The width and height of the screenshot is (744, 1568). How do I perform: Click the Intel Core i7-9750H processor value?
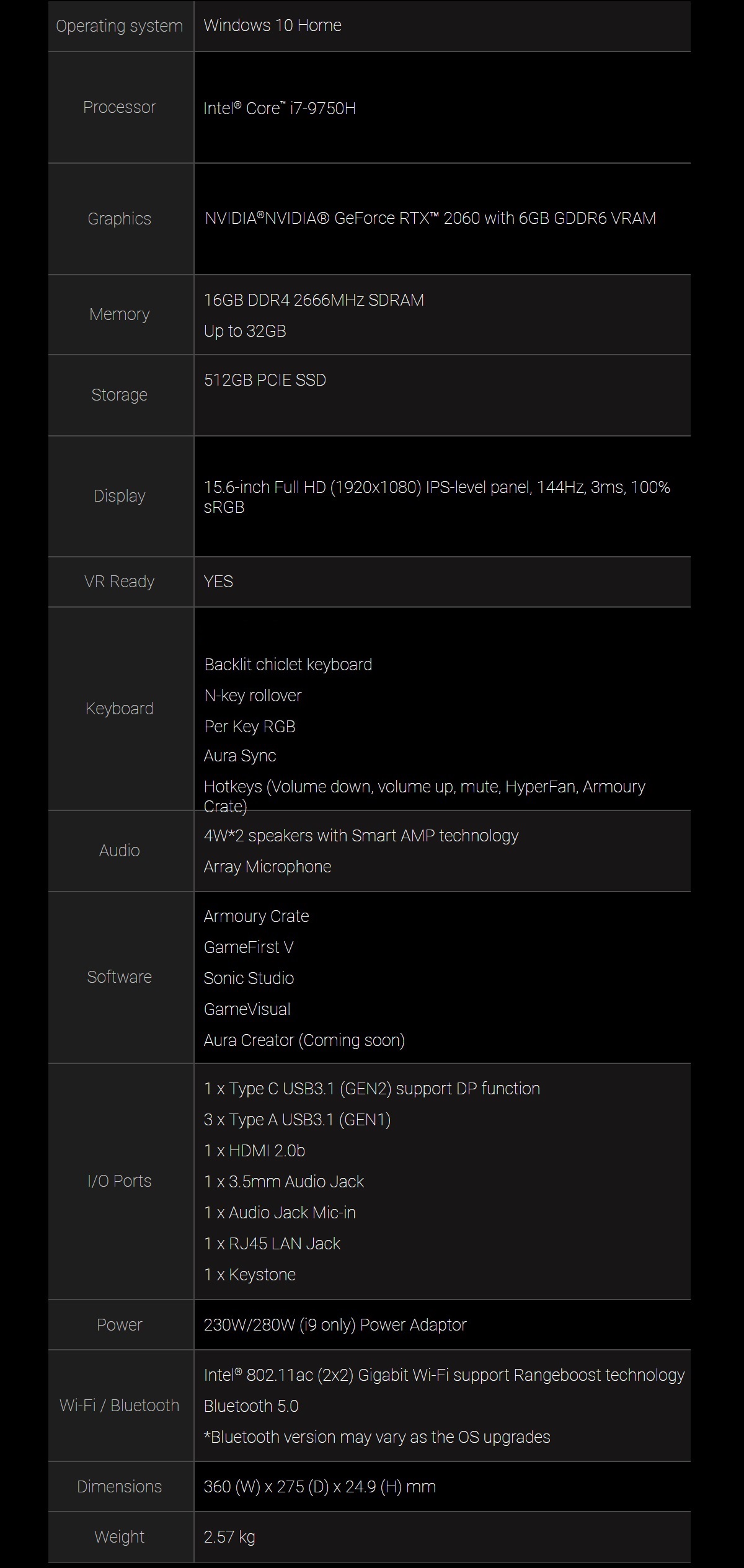click(280, 108)
